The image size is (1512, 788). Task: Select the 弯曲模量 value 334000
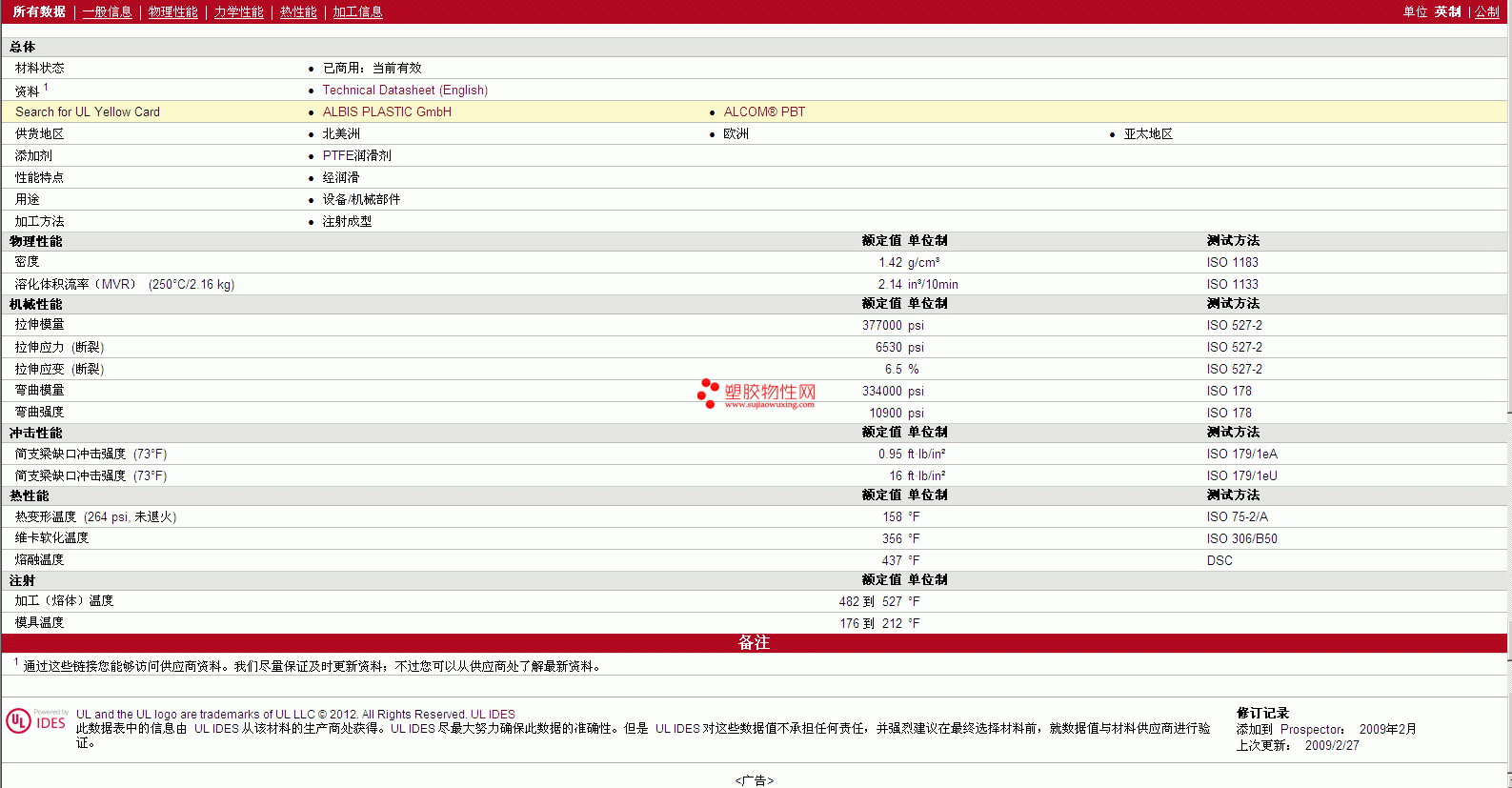tap(882, 391)
